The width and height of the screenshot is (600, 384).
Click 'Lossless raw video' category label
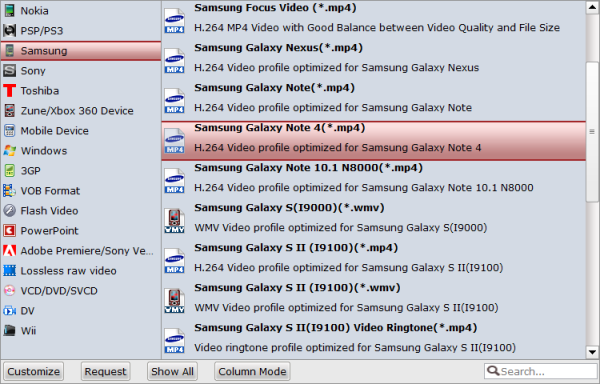pyautogui.click(x=68, y=271)
